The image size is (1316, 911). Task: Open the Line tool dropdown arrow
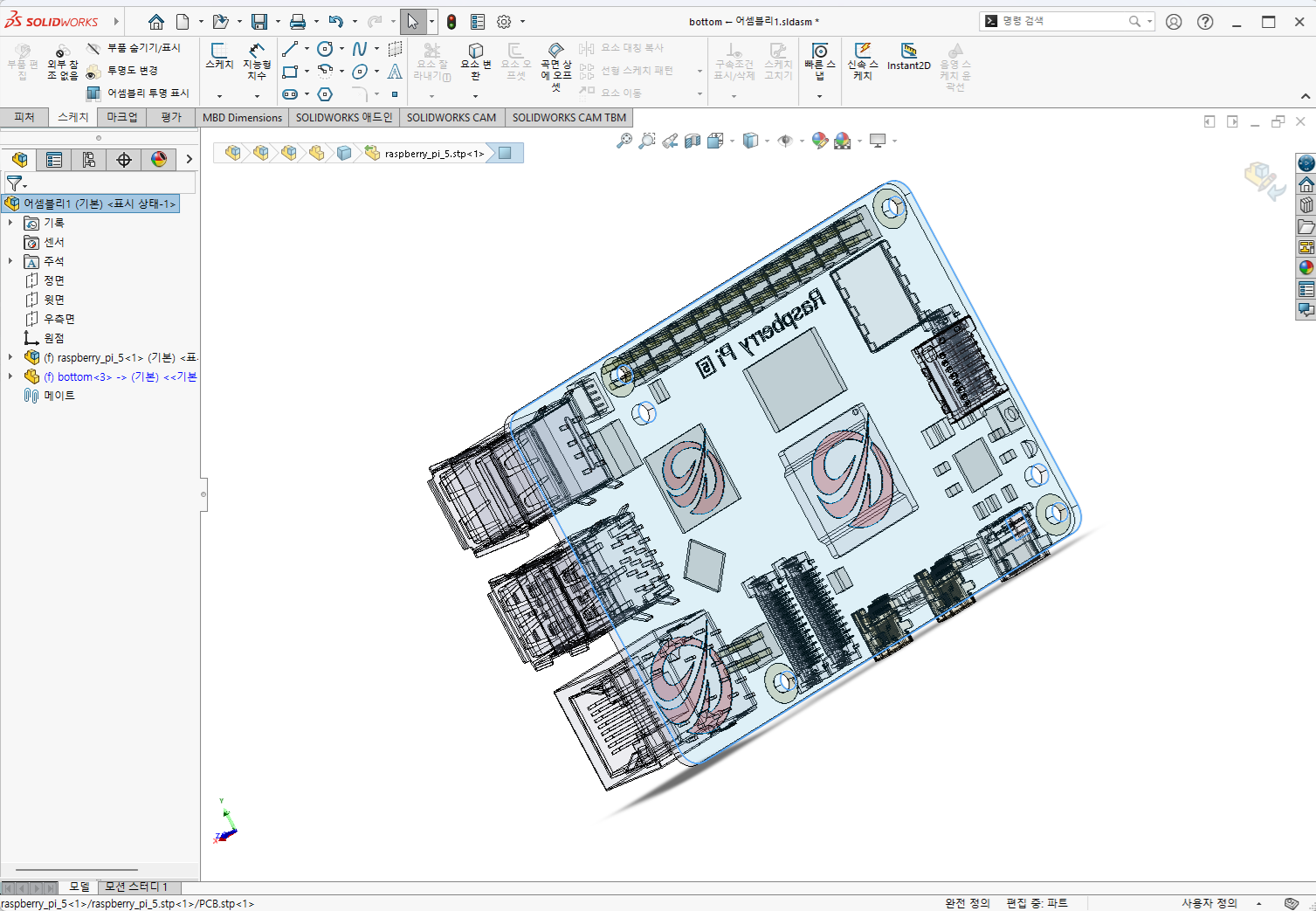307,49
